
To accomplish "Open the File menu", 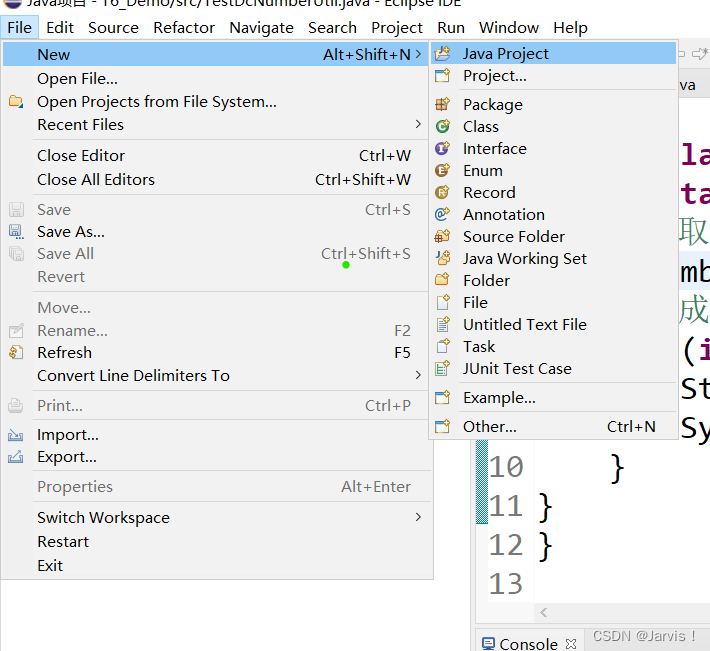I will (x=19, y=28).
